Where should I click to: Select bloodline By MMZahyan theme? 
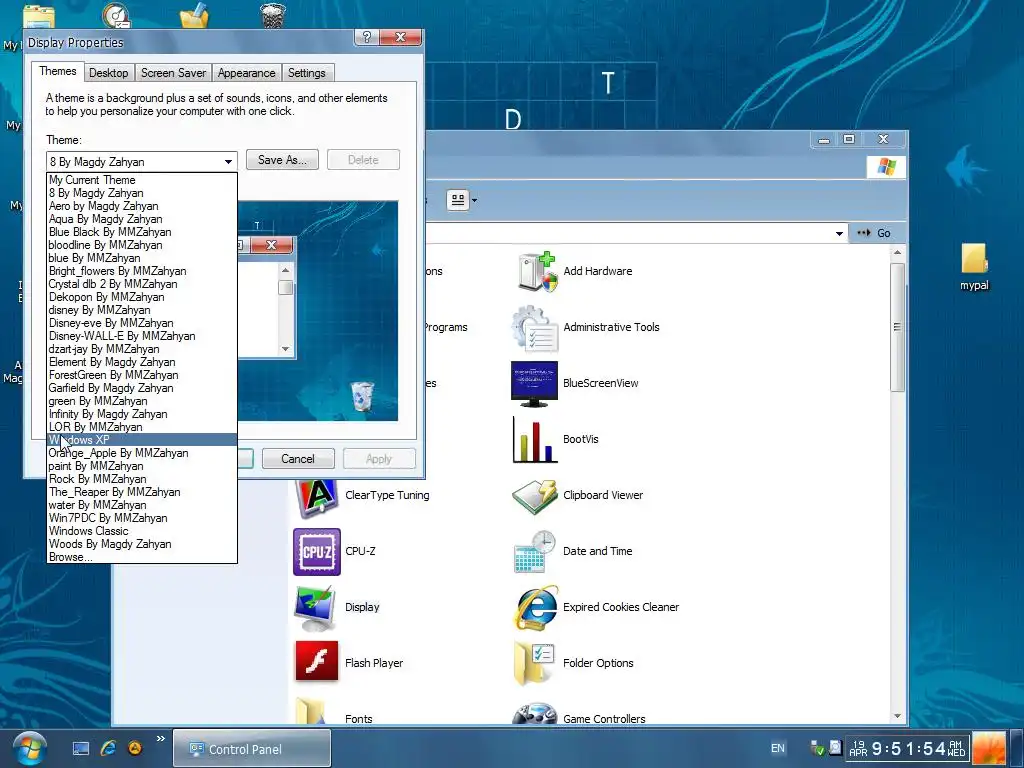[142, 245]
